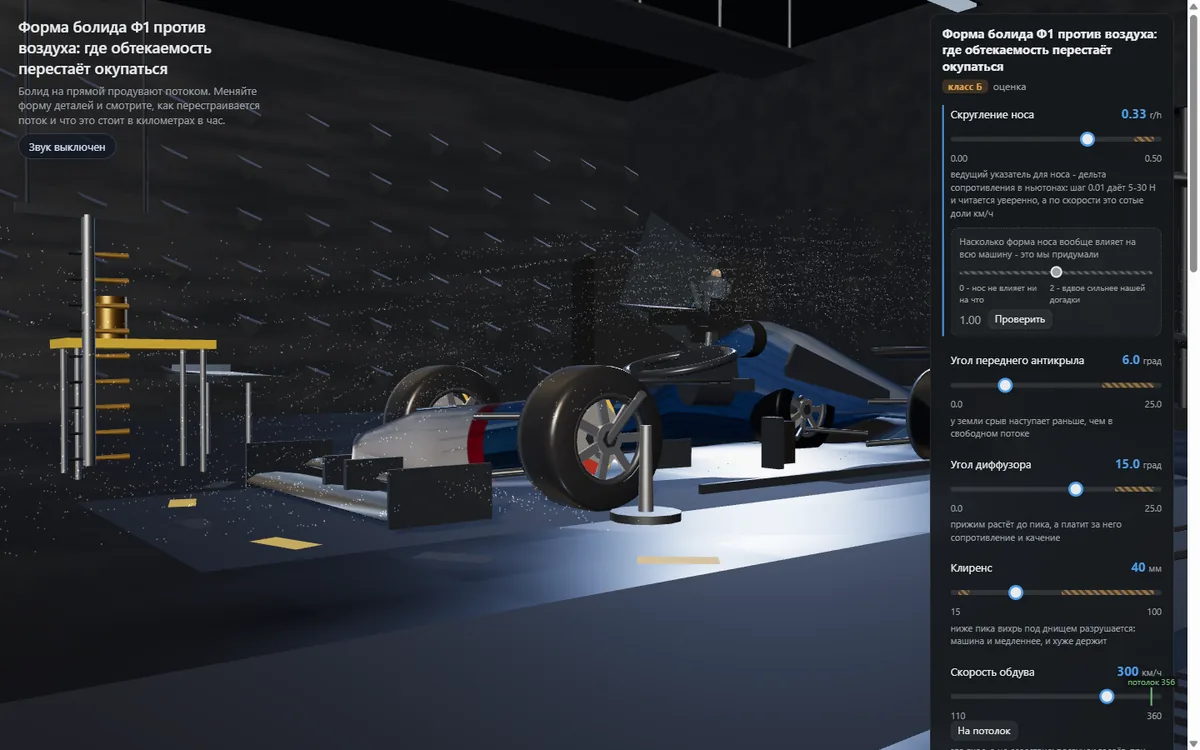This screenshot has height=750, width=1200.
Task: Click the gold weight on the test stand
Action: 112,316
